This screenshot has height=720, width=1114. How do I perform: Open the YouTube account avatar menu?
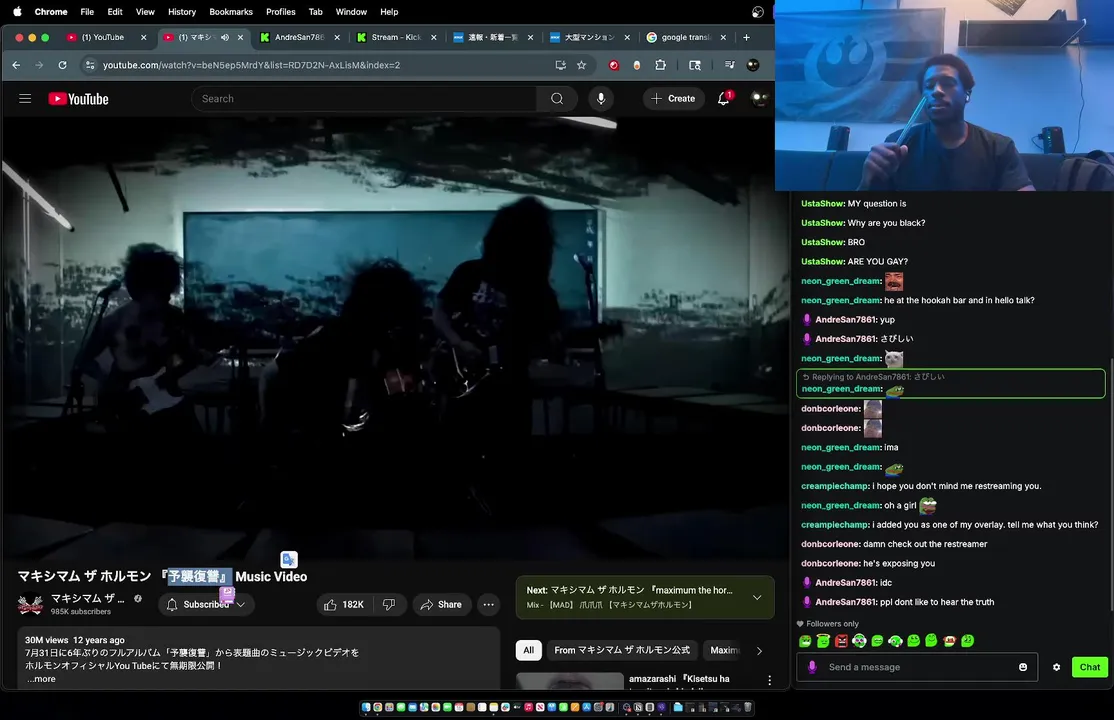point(759,99)
